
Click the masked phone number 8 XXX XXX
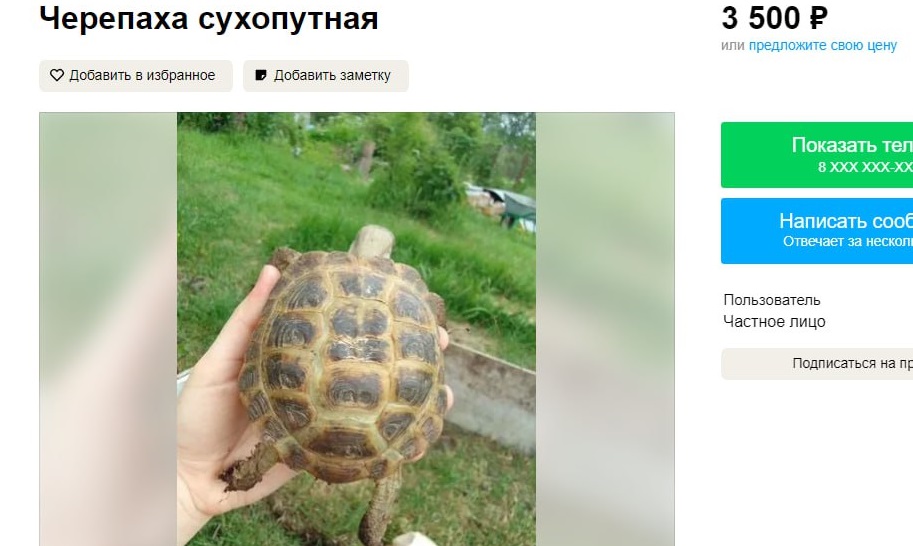point(865,167)
